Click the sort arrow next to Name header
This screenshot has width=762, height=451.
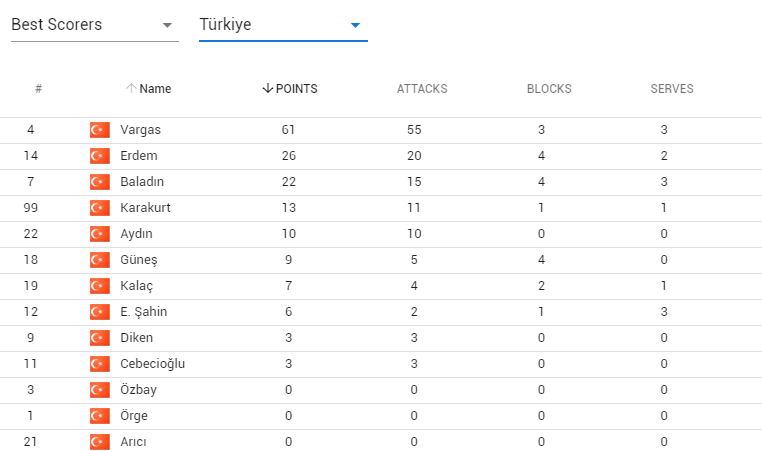130,89
